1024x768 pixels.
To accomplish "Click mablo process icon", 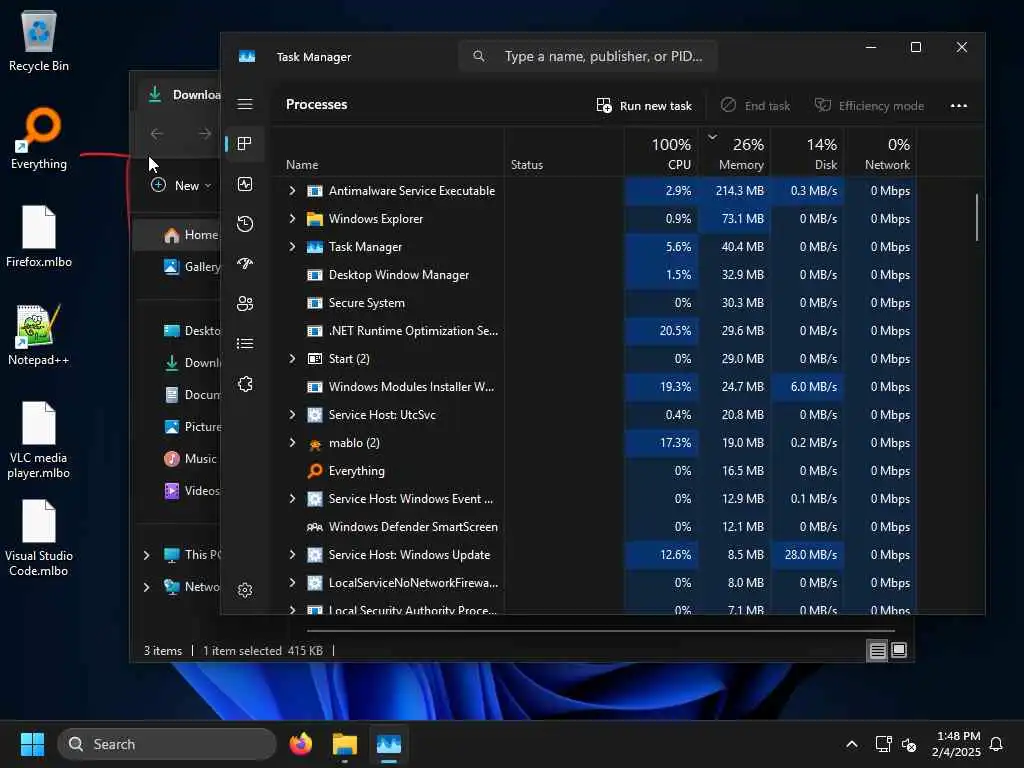I will (x=315, y=443).
